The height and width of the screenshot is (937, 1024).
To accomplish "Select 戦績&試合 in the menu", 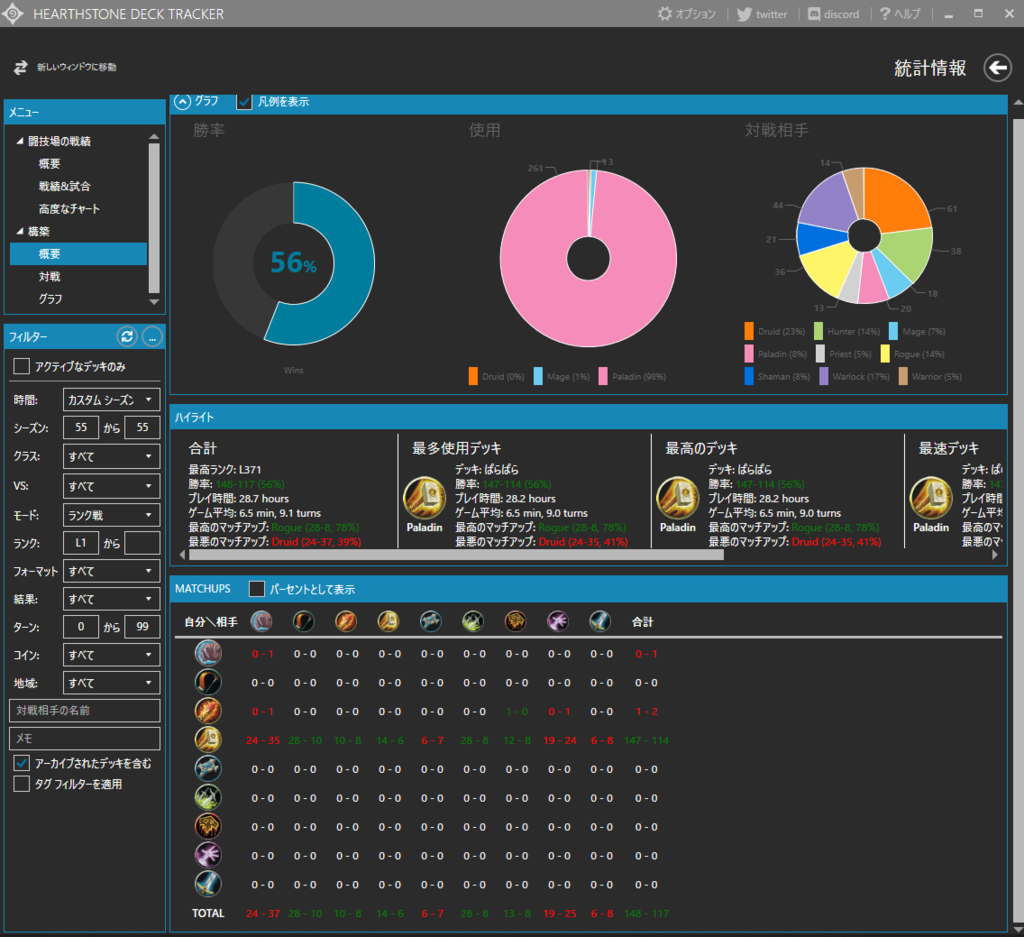I will click(x=65, y=186).
